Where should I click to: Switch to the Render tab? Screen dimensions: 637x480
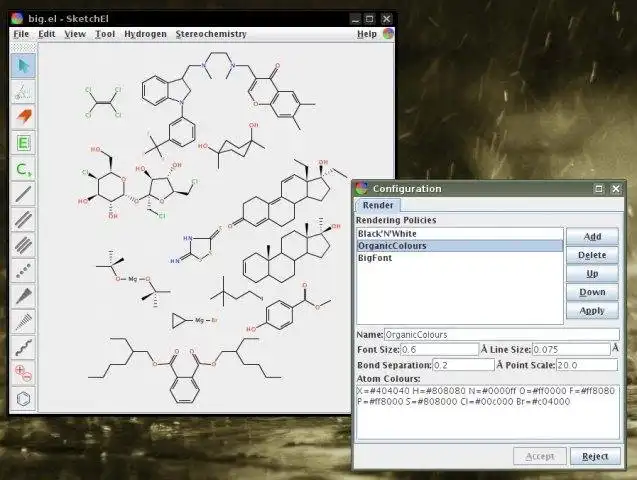click(378, 205)
